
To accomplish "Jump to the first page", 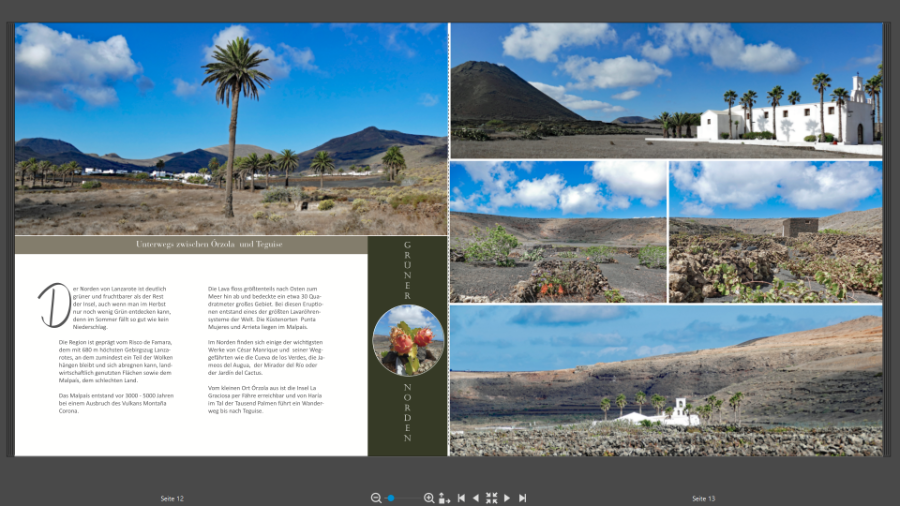I will (461, 498).
